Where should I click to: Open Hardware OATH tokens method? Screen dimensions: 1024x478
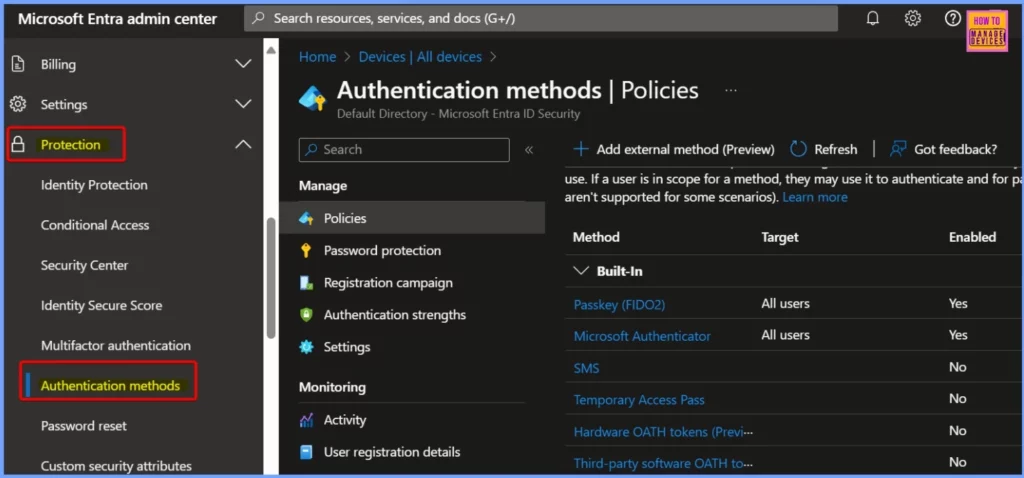[663, 432]
